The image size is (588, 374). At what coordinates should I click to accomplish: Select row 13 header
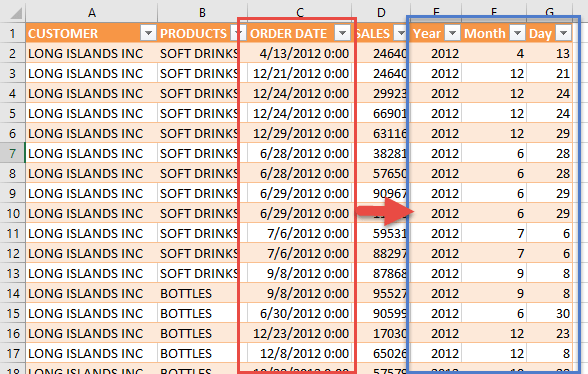12,273
